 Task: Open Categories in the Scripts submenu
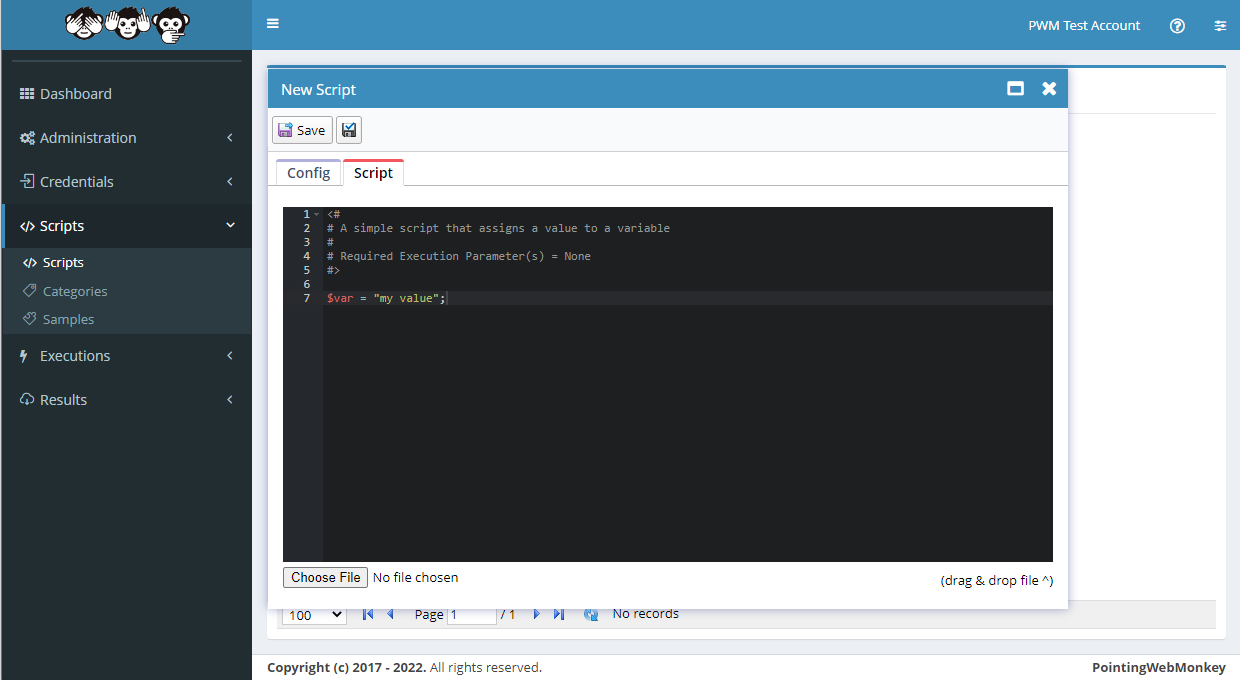[x=75, y=291]
